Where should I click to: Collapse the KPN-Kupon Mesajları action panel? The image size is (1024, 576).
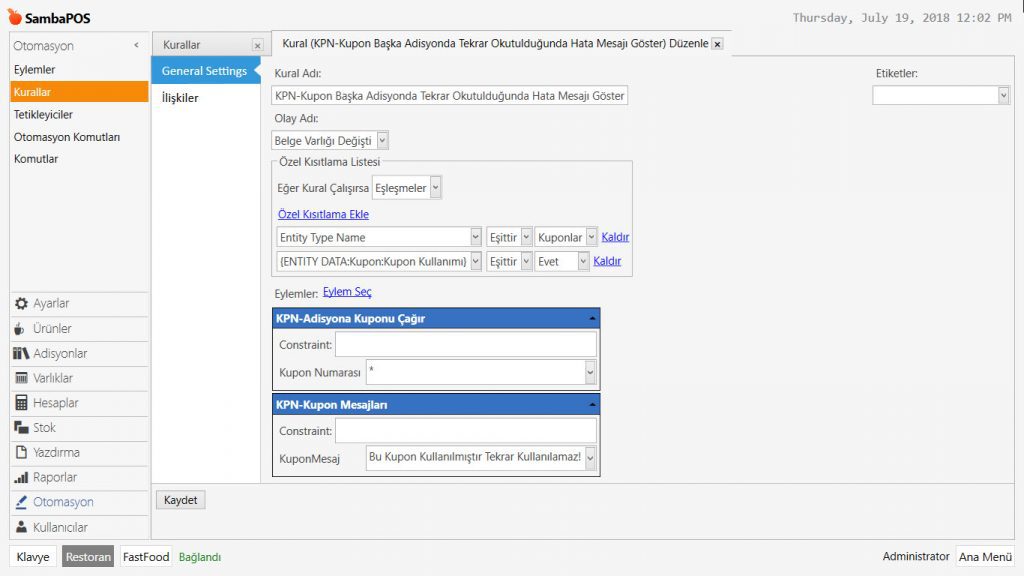point(592,404)
